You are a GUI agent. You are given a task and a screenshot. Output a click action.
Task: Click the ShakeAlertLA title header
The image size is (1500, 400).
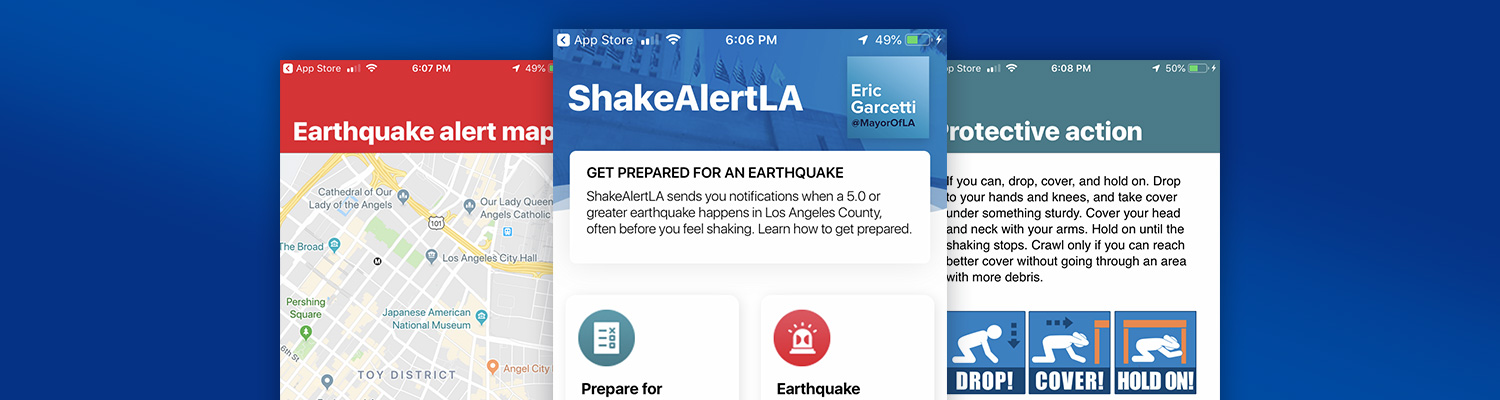685,98
